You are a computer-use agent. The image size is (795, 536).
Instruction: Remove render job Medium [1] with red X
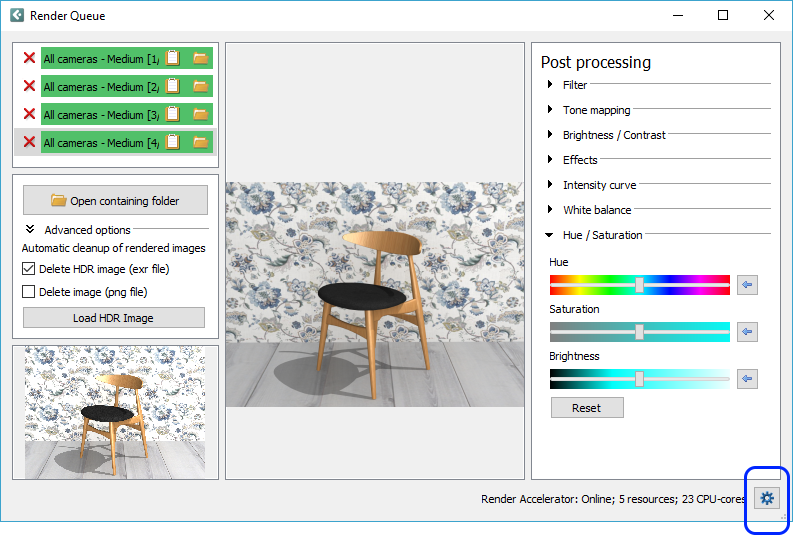click(29, 58)
